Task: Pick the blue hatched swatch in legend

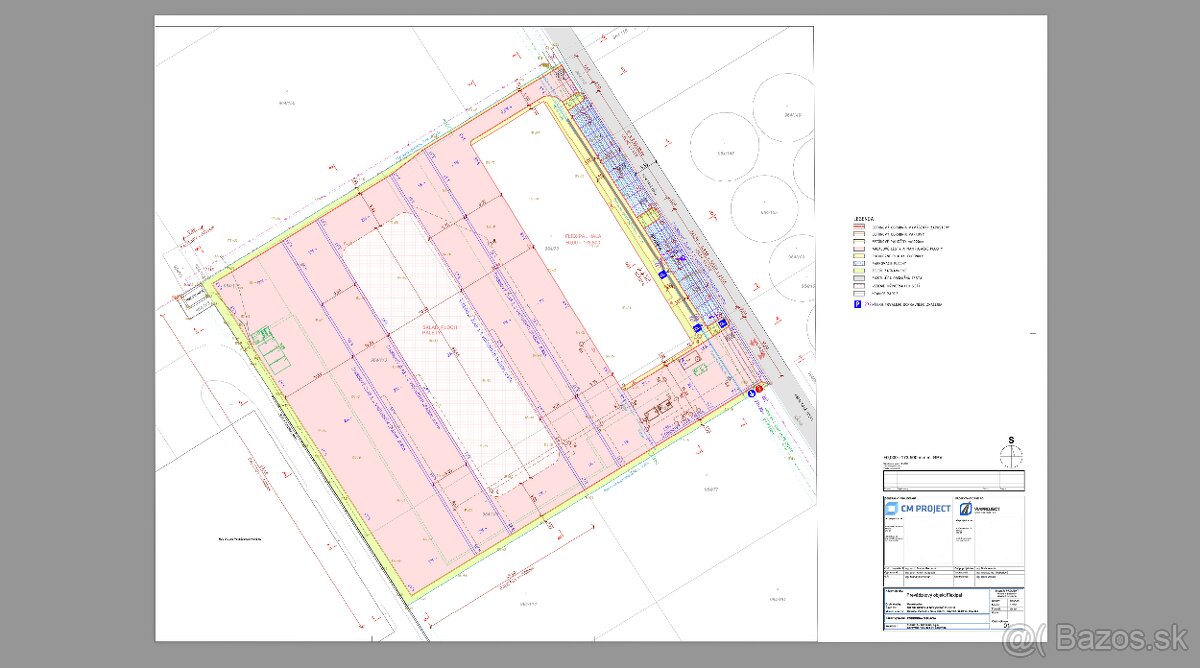Action: click(x=857, y=263)
